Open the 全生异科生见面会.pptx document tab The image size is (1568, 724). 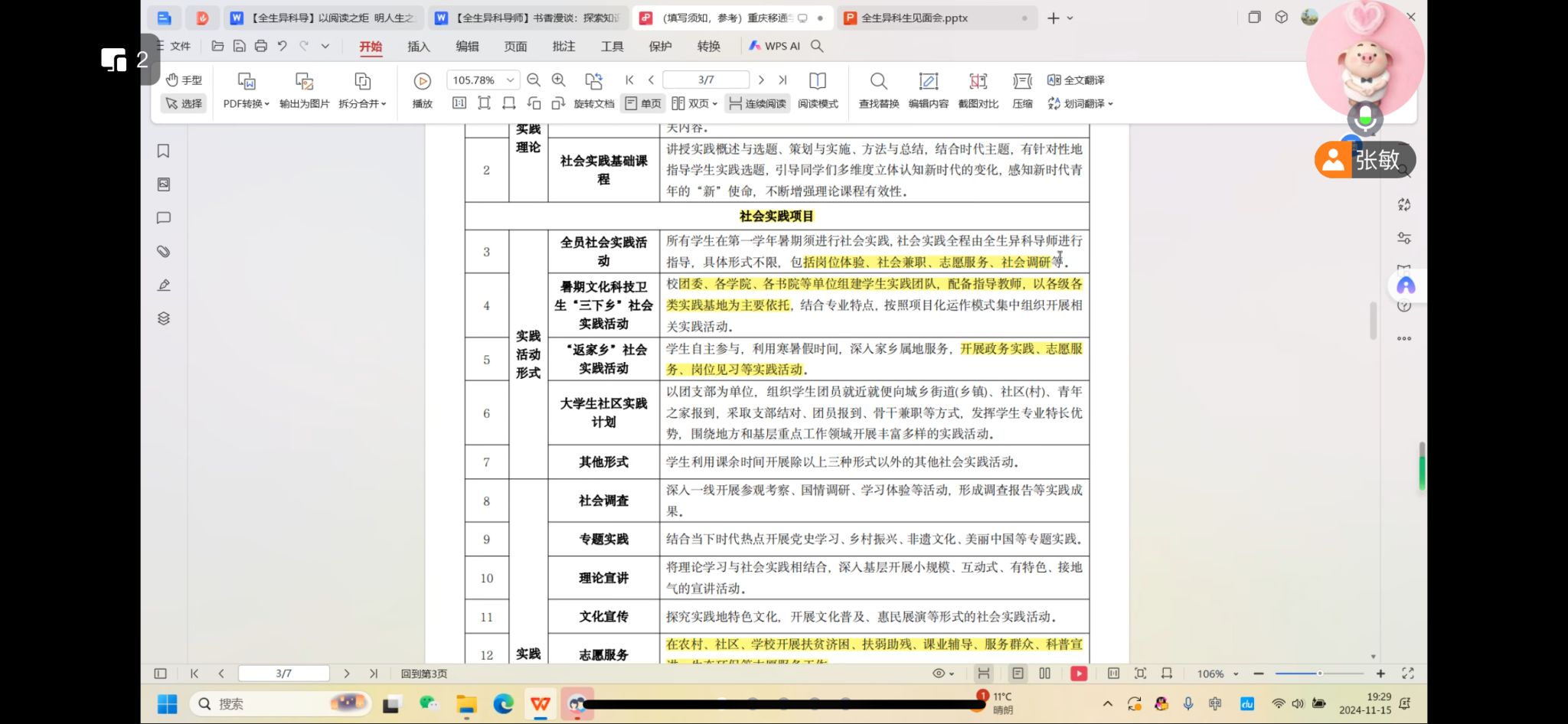(x=914, y=18)
